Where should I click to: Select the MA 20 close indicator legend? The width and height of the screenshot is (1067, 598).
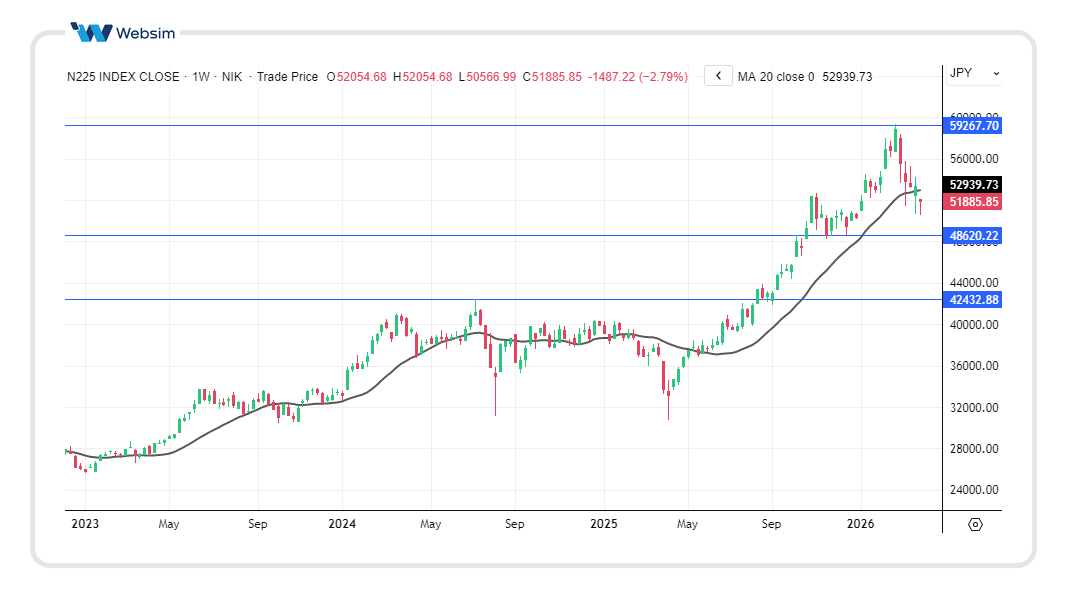pyautogui.click(x=775, y=77)
